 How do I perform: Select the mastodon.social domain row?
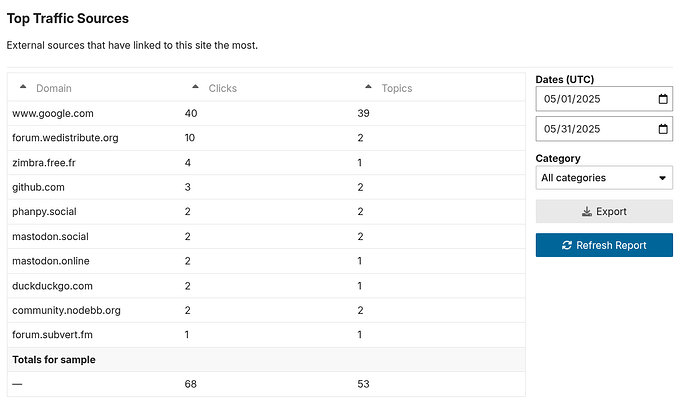[x=266, y=237]
